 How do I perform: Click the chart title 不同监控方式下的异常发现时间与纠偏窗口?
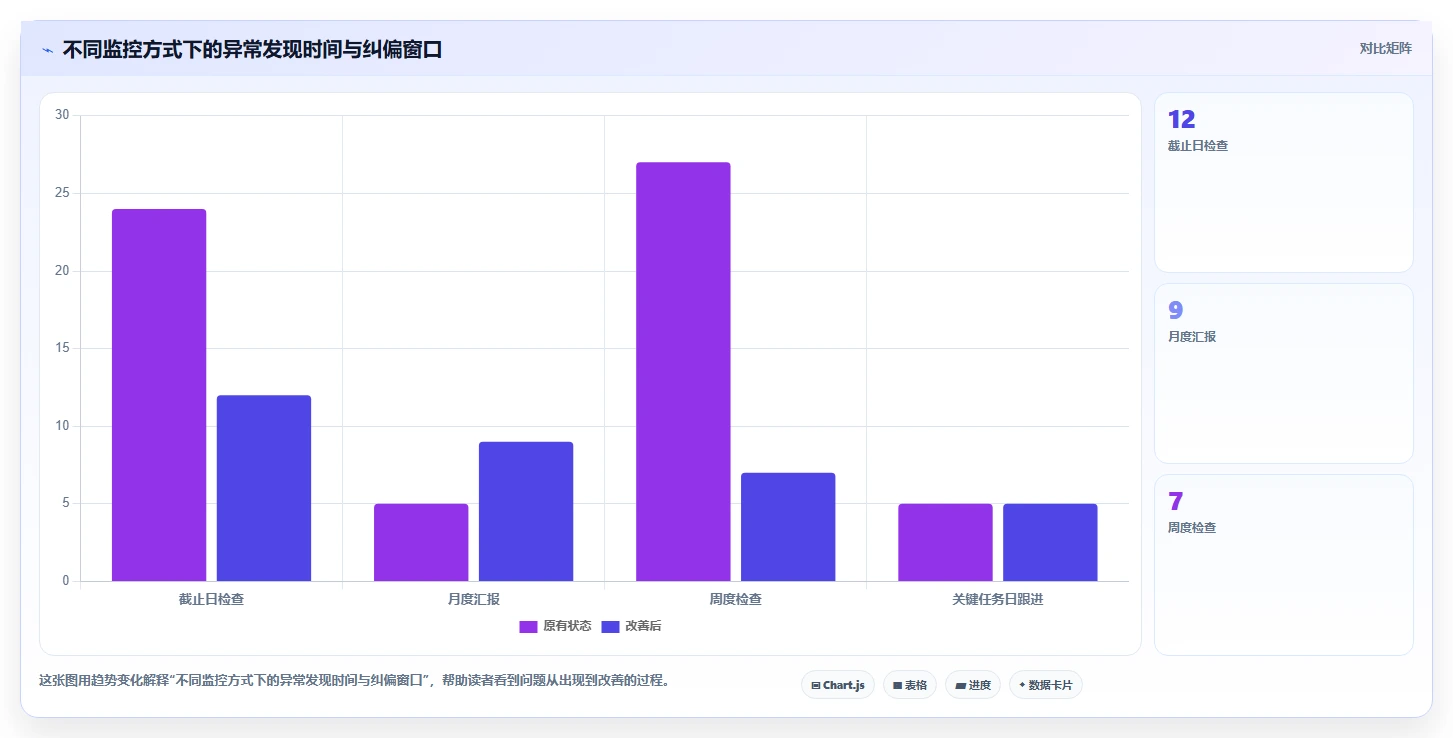pyautogui.click(x=252, y=50)
